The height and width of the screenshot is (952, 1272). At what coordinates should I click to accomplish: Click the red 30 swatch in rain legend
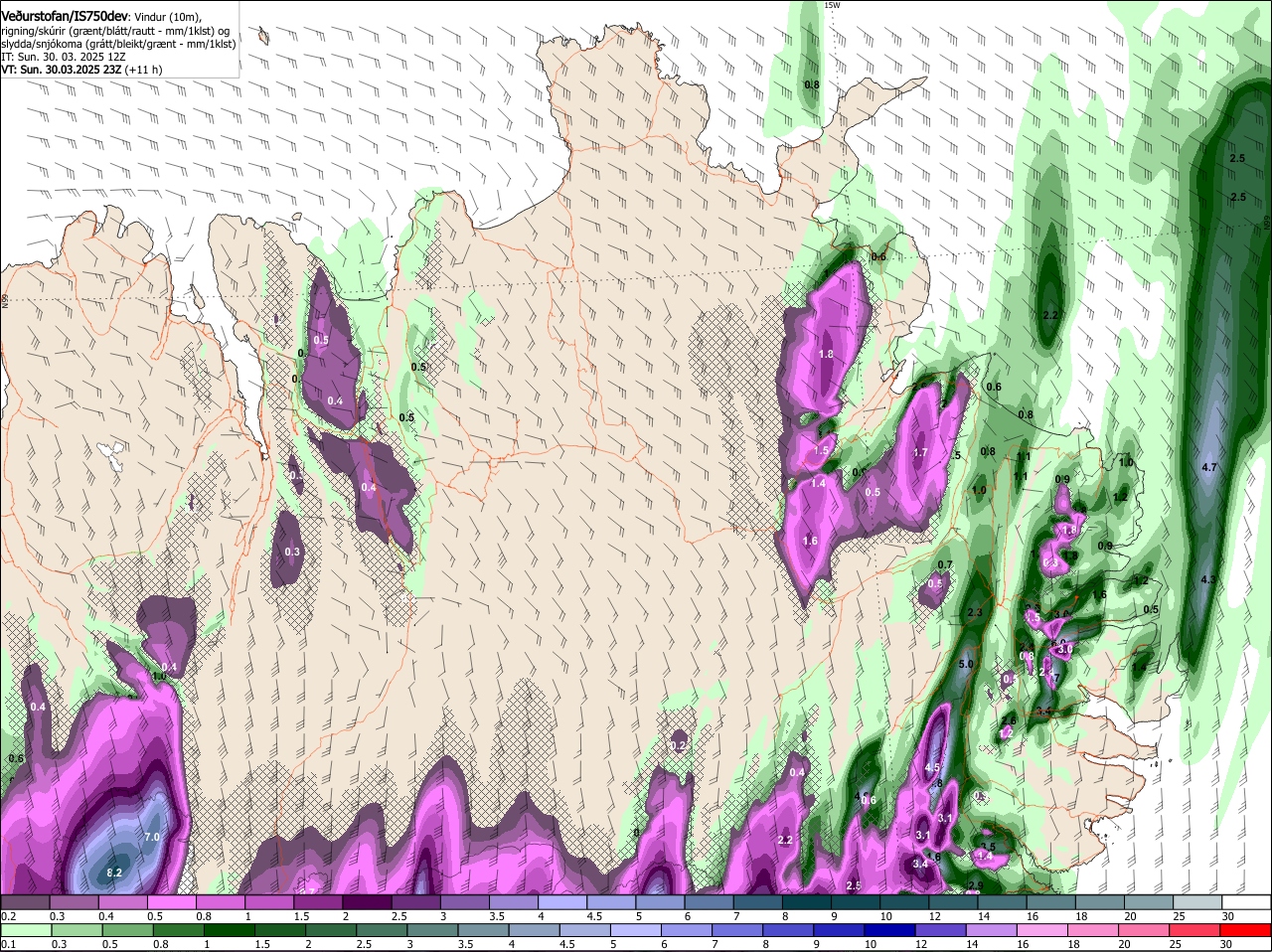[1246, 930]
